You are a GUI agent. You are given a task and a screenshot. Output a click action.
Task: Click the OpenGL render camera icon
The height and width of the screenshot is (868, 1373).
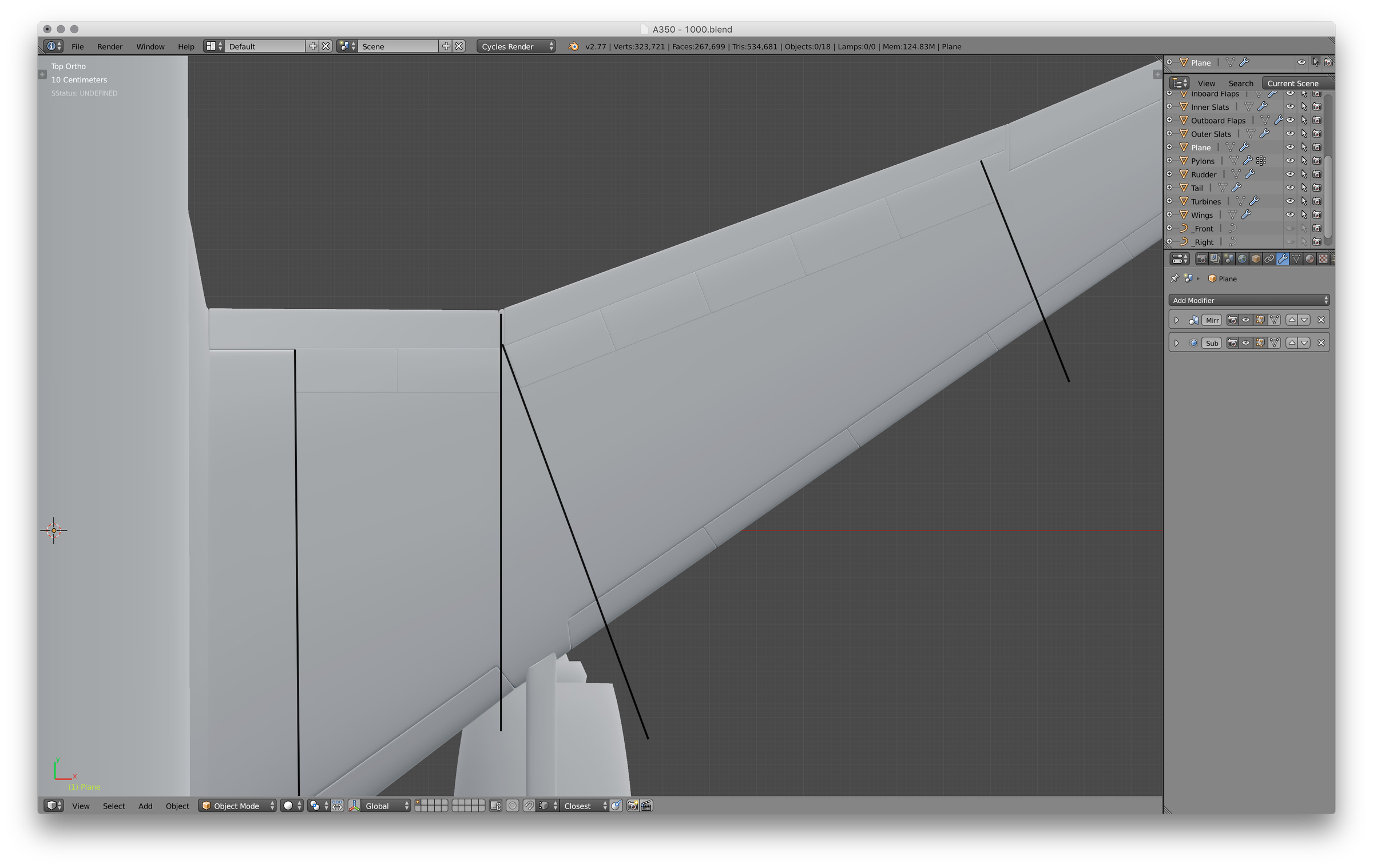[632, 806]
